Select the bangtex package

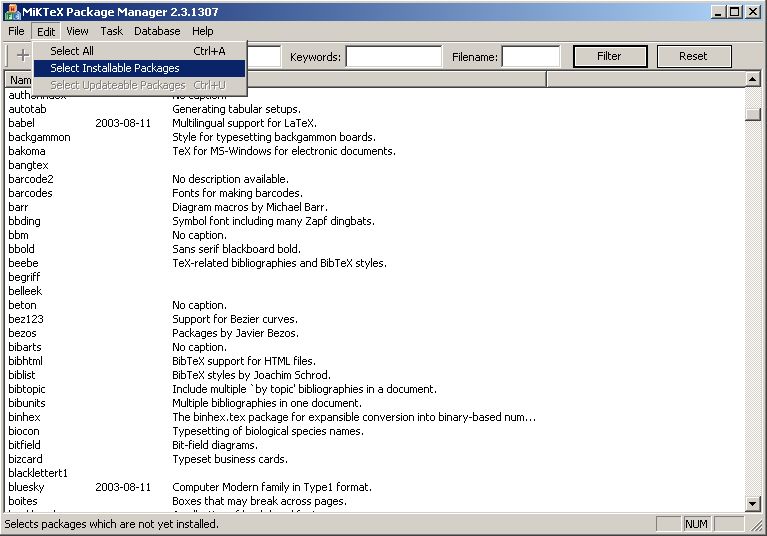[x=28, y=165]
